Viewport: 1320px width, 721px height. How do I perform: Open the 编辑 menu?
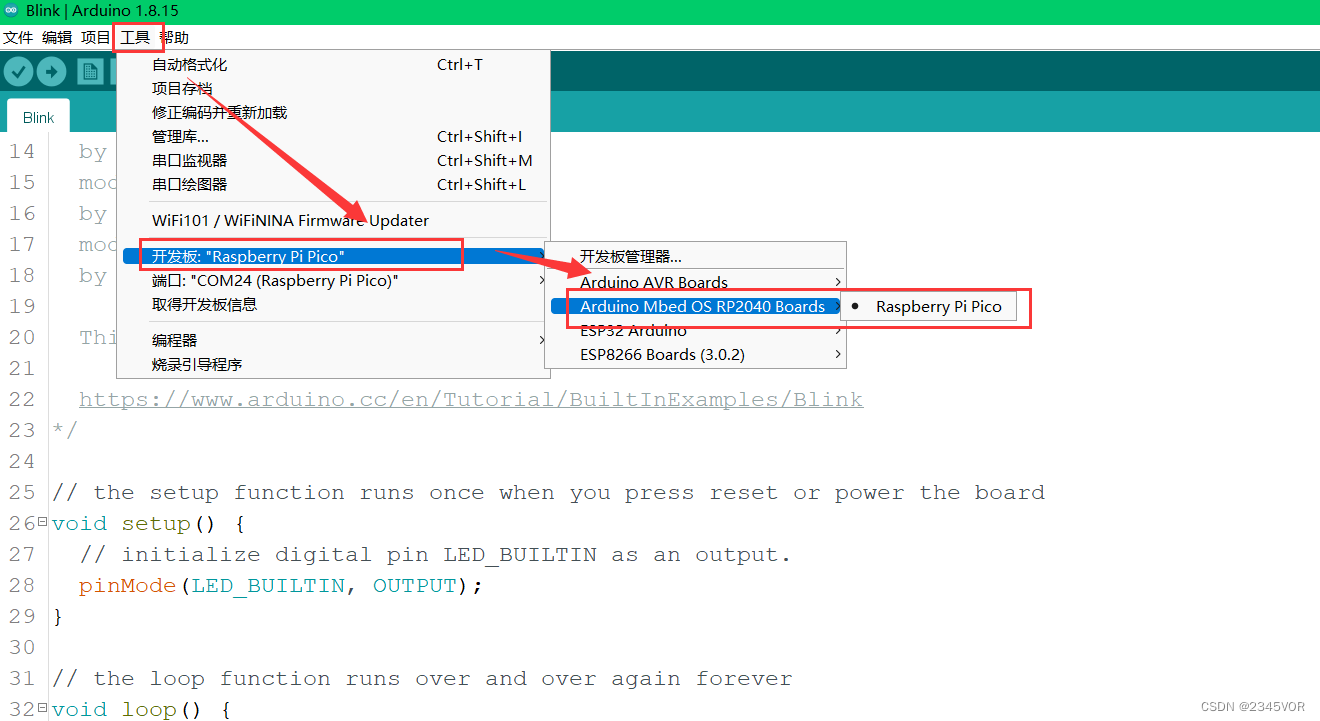[x=57, y=37]
